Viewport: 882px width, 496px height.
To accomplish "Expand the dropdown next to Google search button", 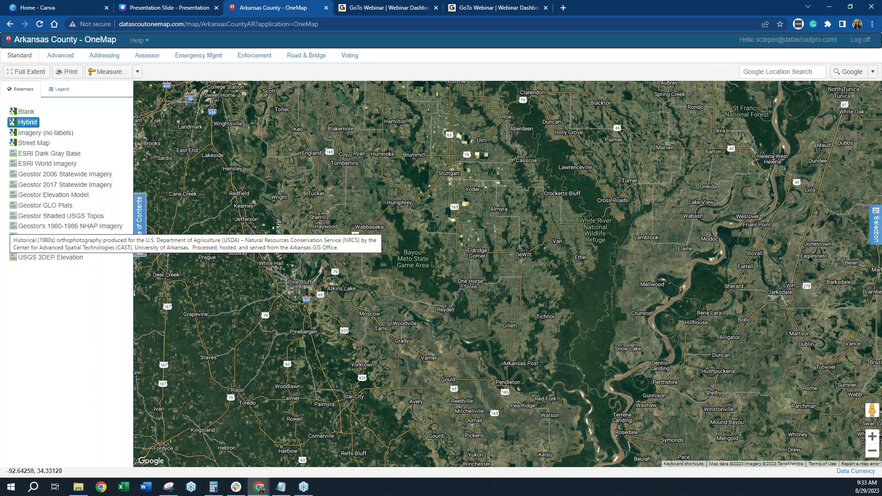I will 872,71.
